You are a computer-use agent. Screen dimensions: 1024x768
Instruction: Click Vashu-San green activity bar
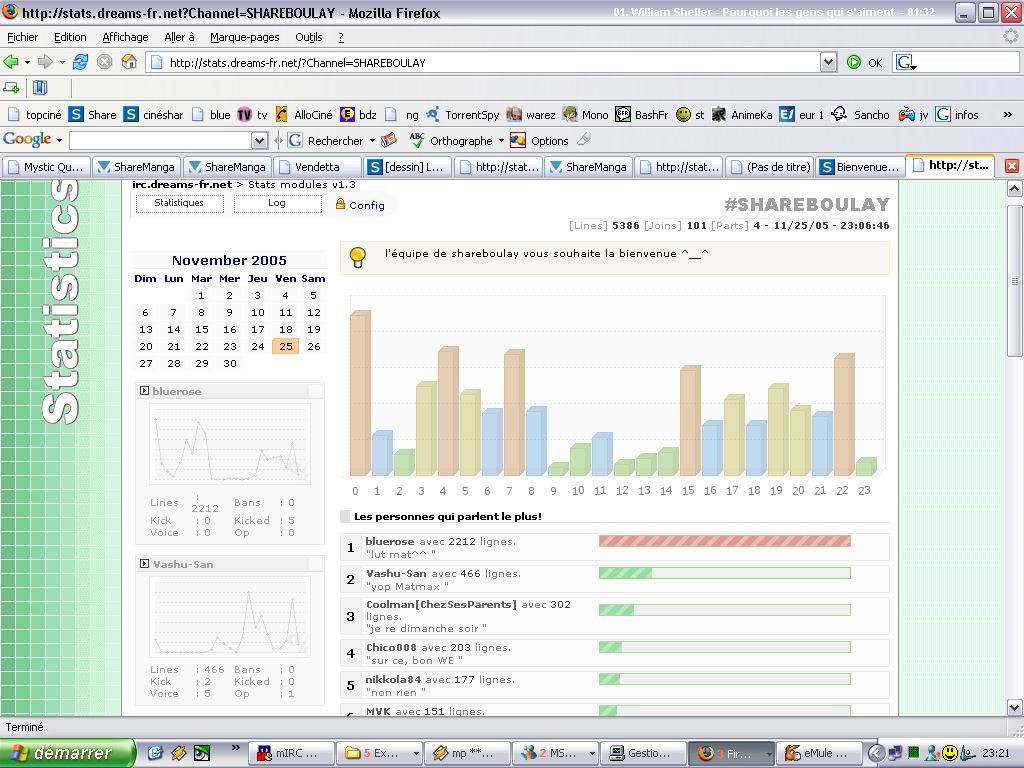click(x=625, y=573)
